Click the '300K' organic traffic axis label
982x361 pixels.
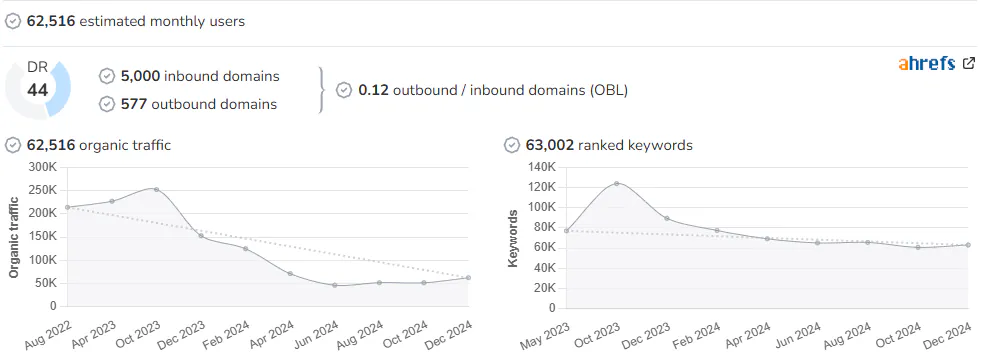[x=44, y=167]
